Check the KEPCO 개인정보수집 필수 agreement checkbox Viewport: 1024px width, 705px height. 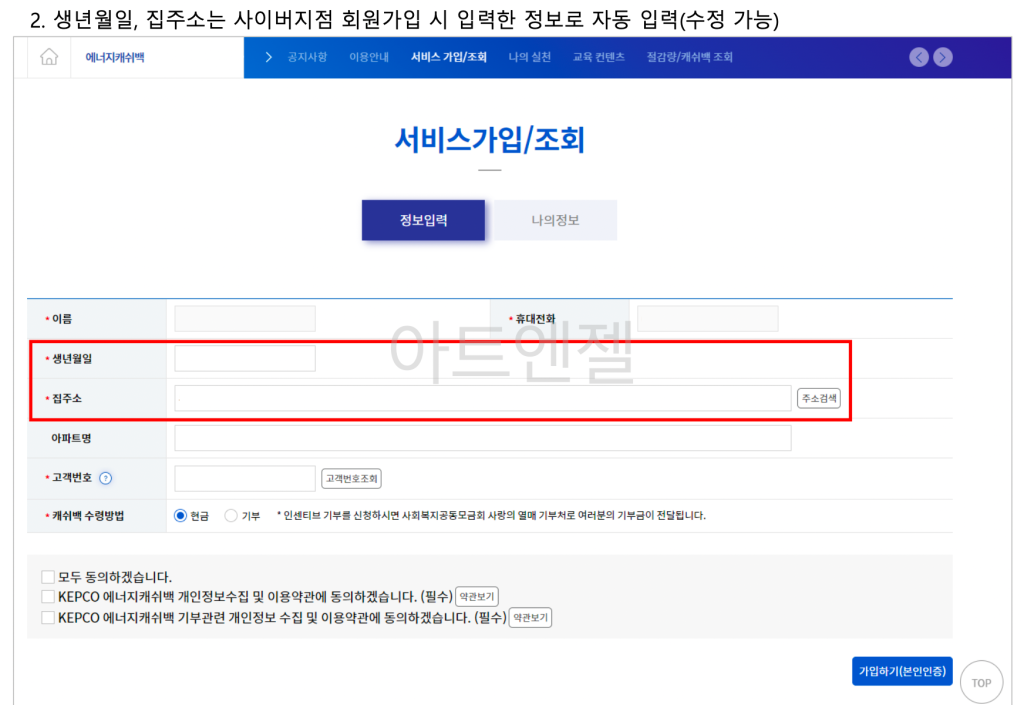tap(47, 597)
